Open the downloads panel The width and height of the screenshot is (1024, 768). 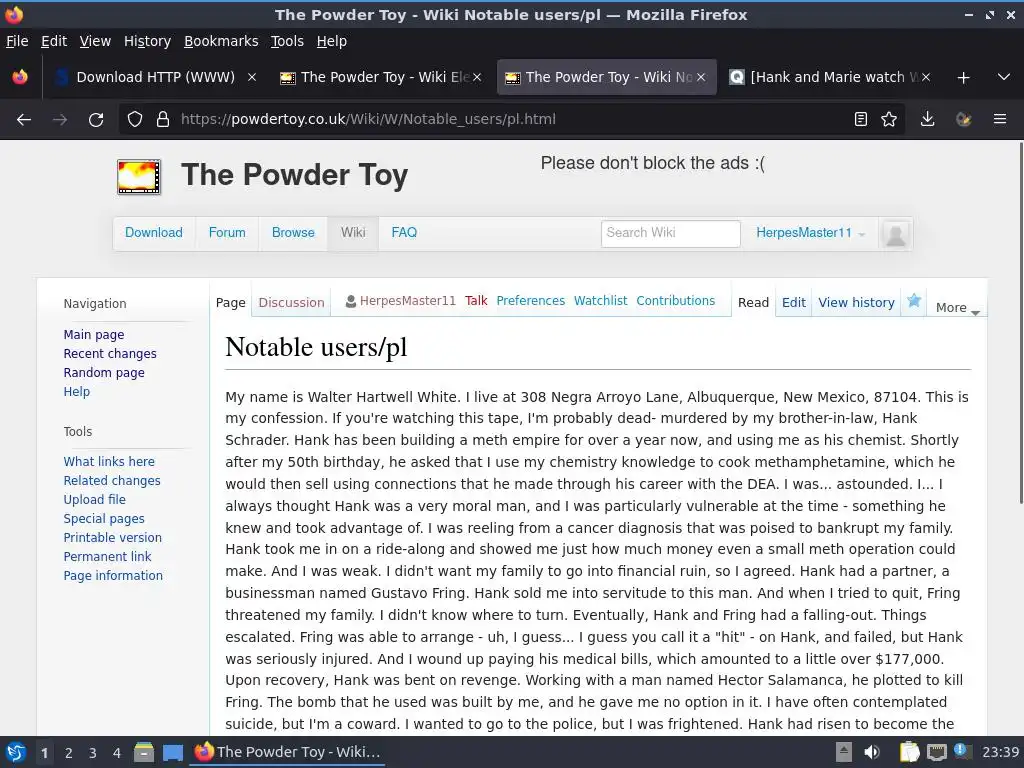pos(927,120)
